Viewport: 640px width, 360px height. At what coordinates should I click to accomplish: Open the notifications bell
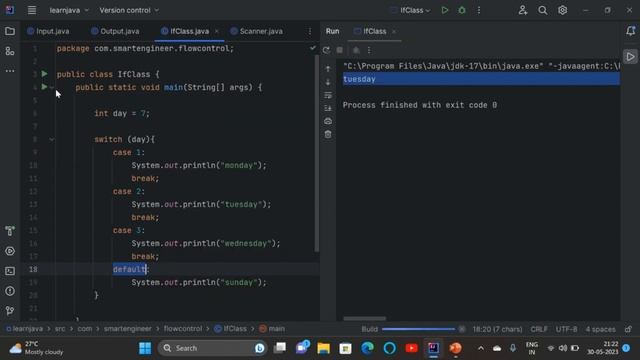click(631, 31)
